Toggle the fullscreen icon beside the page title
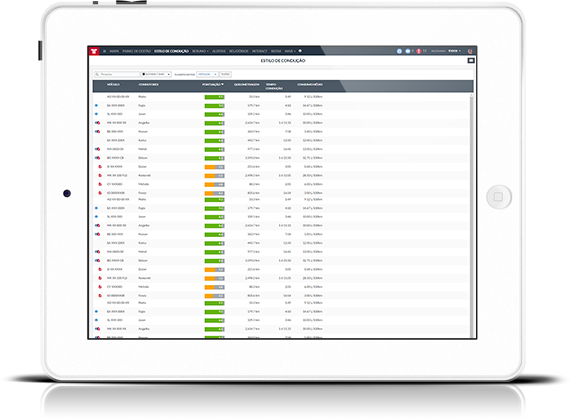The height and width of the screenshot is (419, 571). tap(471, 60)
